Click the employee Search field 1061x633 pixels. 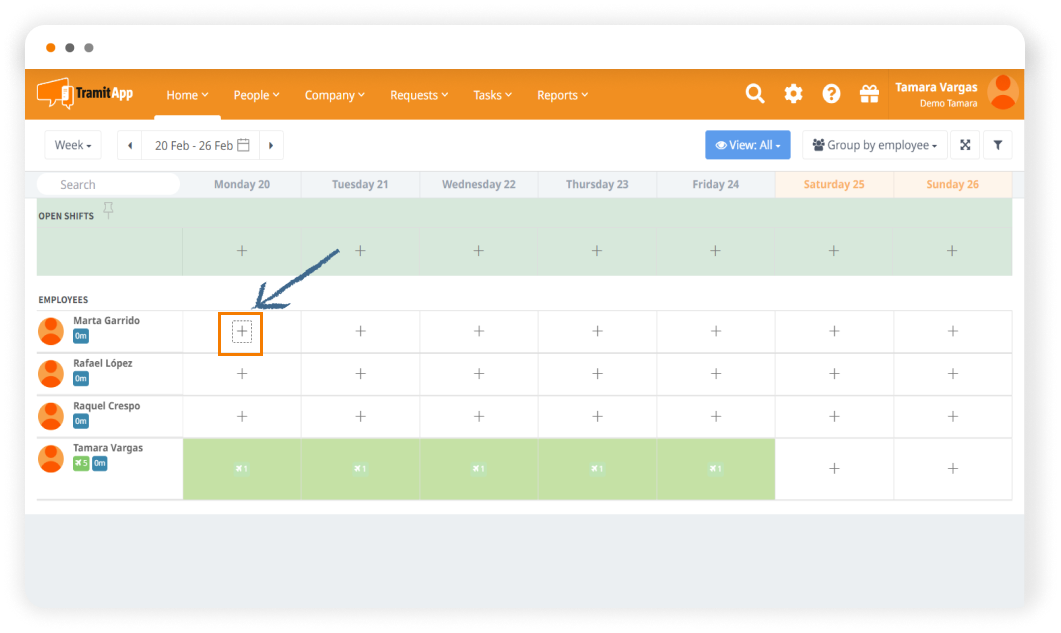[x=108, y=184]
